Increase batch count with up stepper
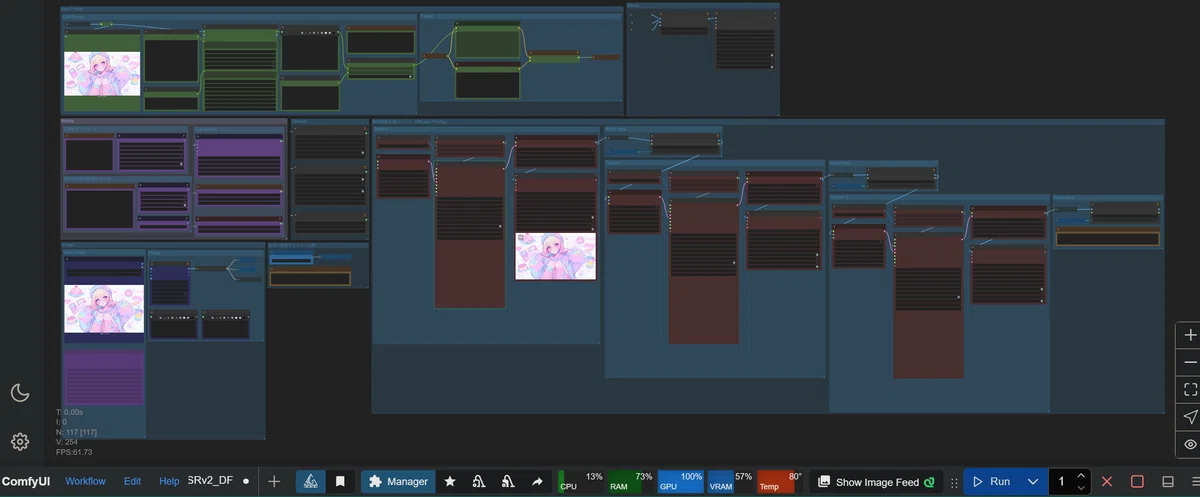Viewport: 1200px width, 497px height. pos(1082,476)
